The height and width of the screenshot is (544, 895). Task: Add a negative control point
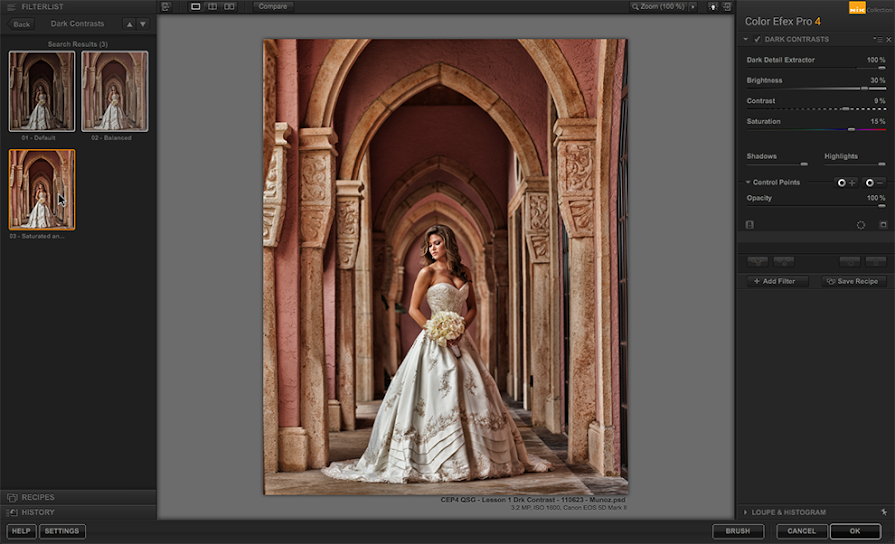(873, 182)
